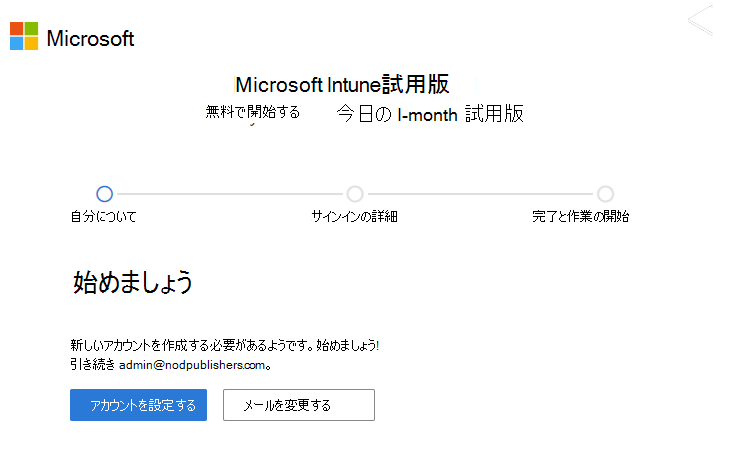Viewport: 733px width, 474px height.
Task: Click the 今日の 1-month 試用版 text
Action: pos(429,114)
